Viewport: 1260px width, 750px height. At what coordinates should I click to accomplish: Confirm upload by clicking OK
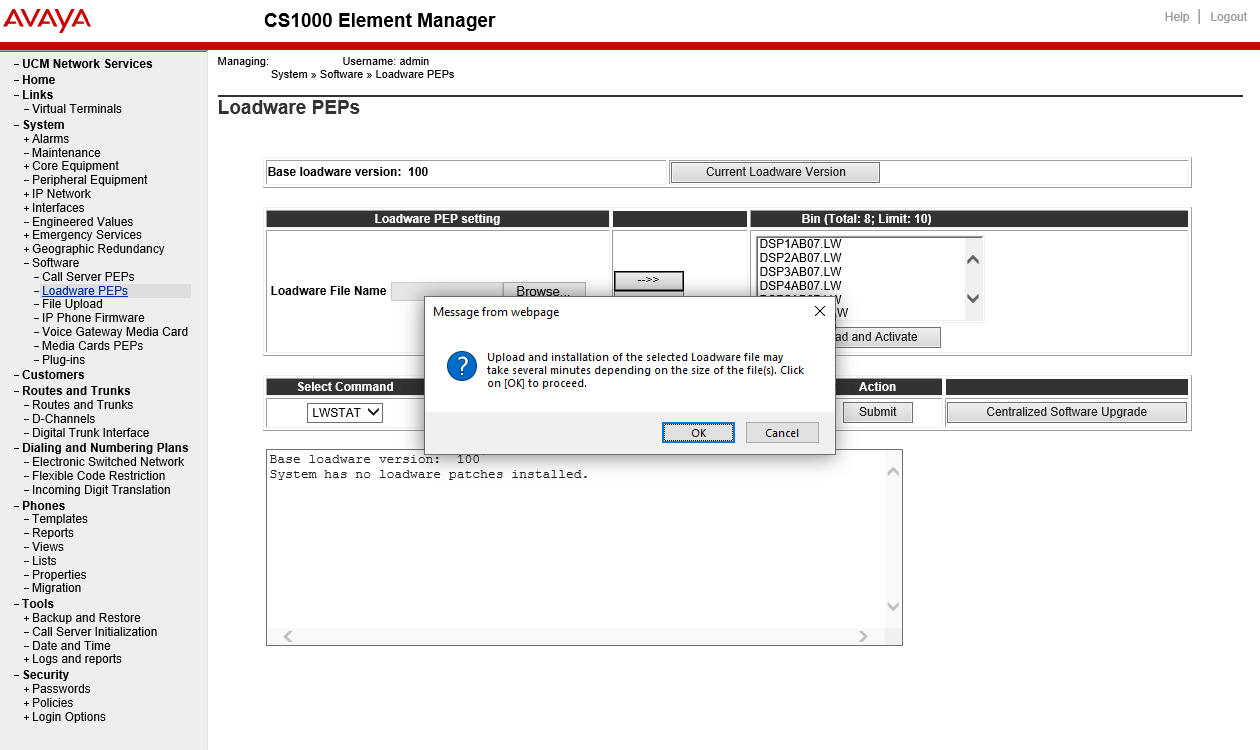[x=698, y=432]
